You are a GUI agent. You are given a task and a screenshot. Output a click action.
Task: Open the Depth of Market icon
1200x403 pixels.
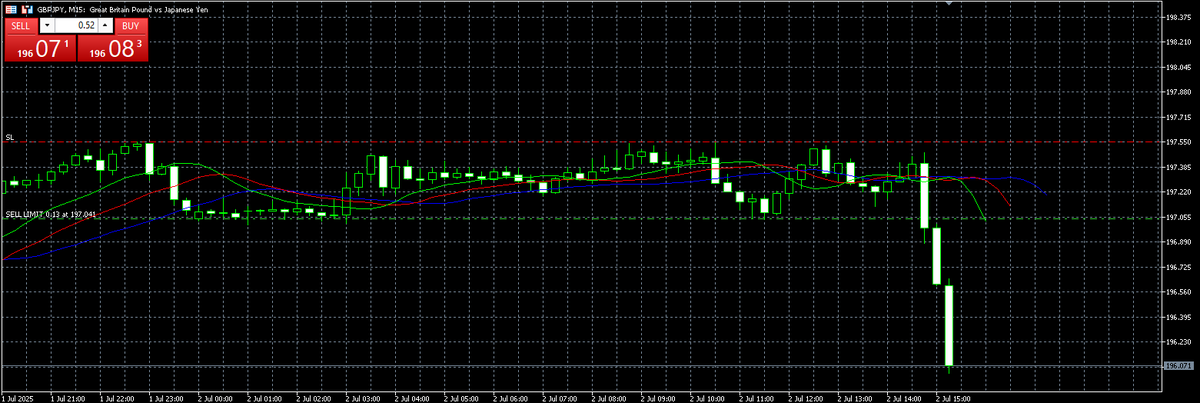[26, 8]
